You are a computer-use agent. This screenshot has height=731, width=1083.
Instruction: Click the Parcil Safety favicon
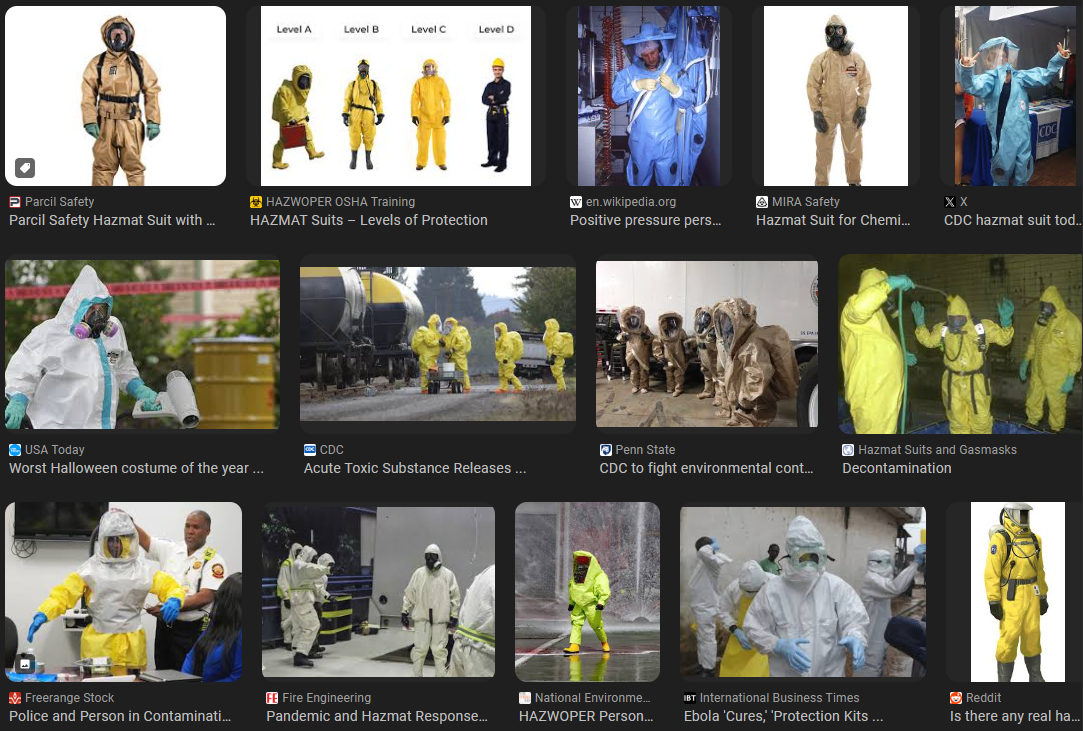point(15,202)
